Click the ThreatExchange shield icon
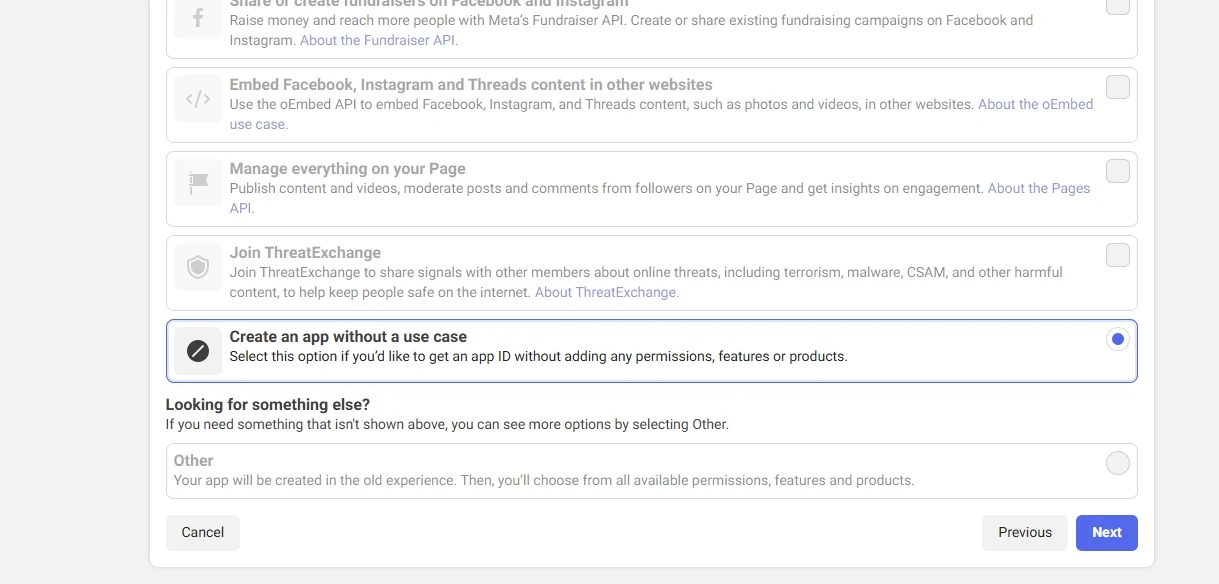Screen dimensions: 1219x584 click(198, 267)
